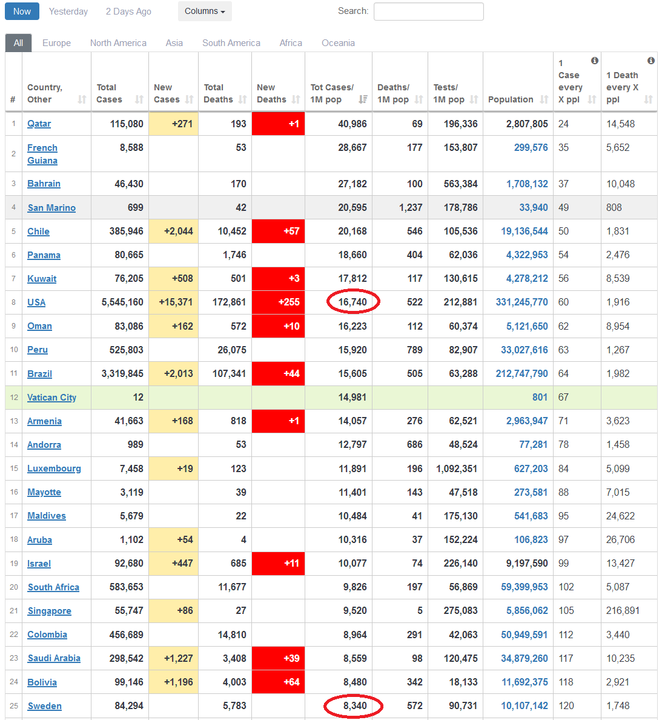Screen dimensions: 662x720
Task: Sort by Country, Other column arrows
Action: pyautogui.click(x=82, y=99)
